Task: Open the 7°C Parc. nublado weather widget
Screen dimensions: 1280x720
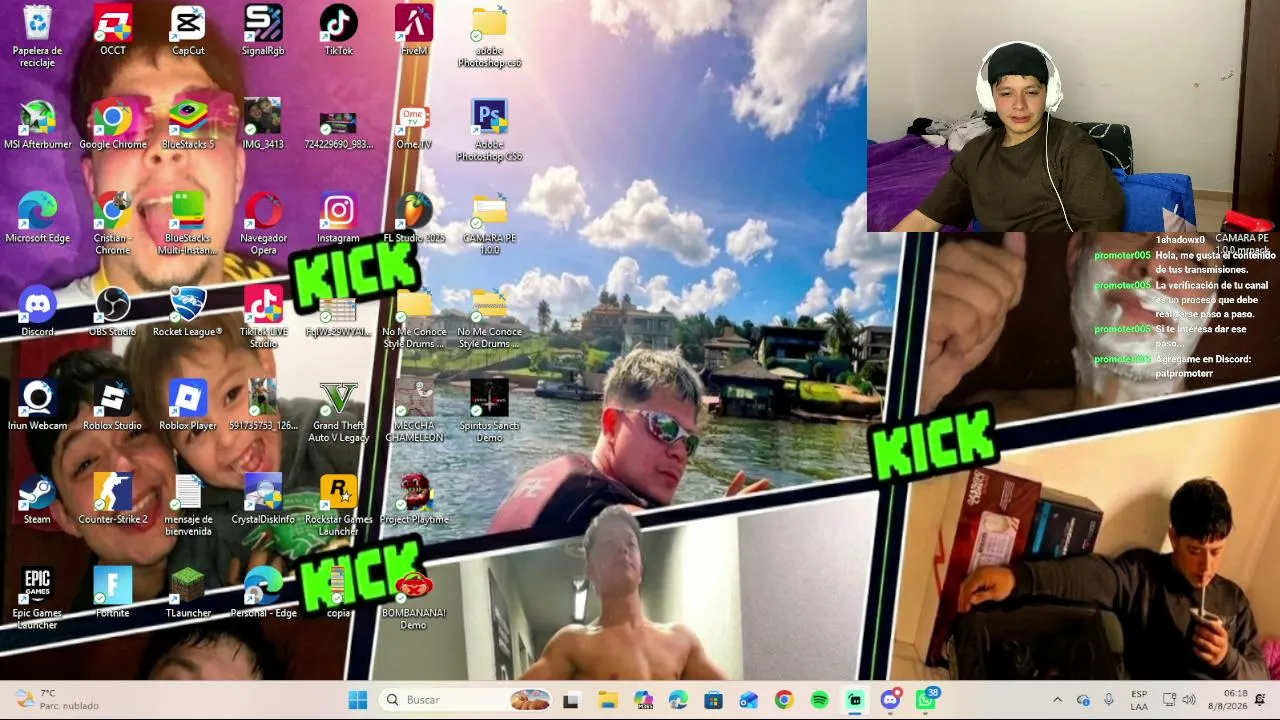Action: click(x=57, y=700)
